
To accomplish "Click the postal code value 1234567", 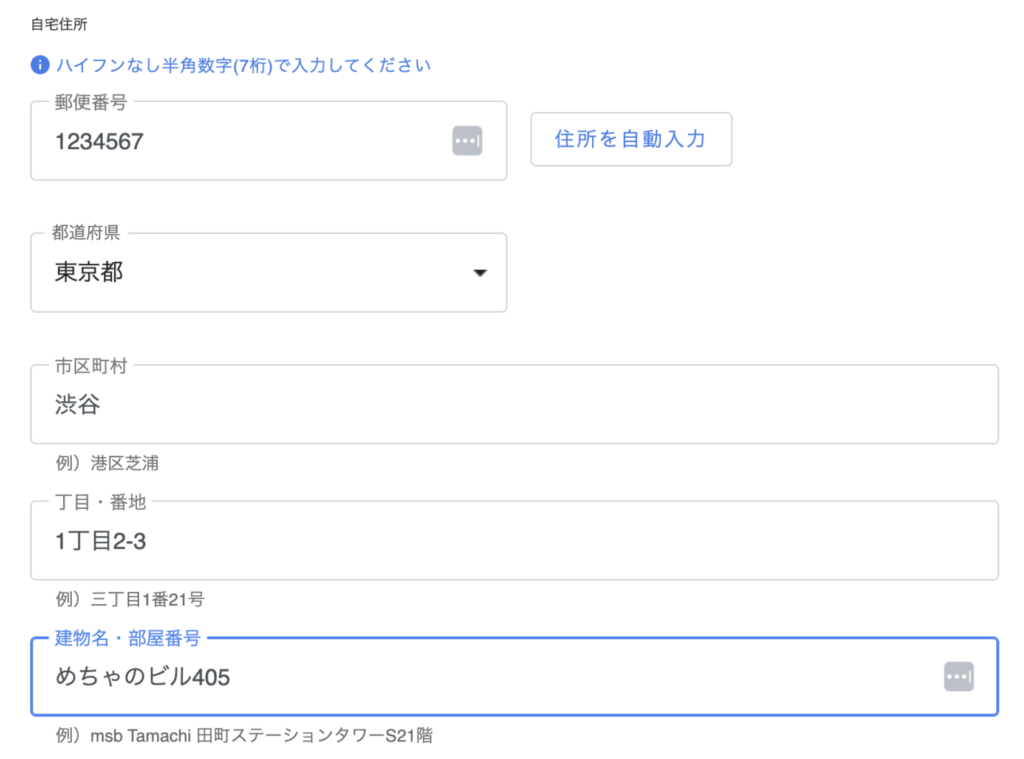I will click(x=99, y=142).
